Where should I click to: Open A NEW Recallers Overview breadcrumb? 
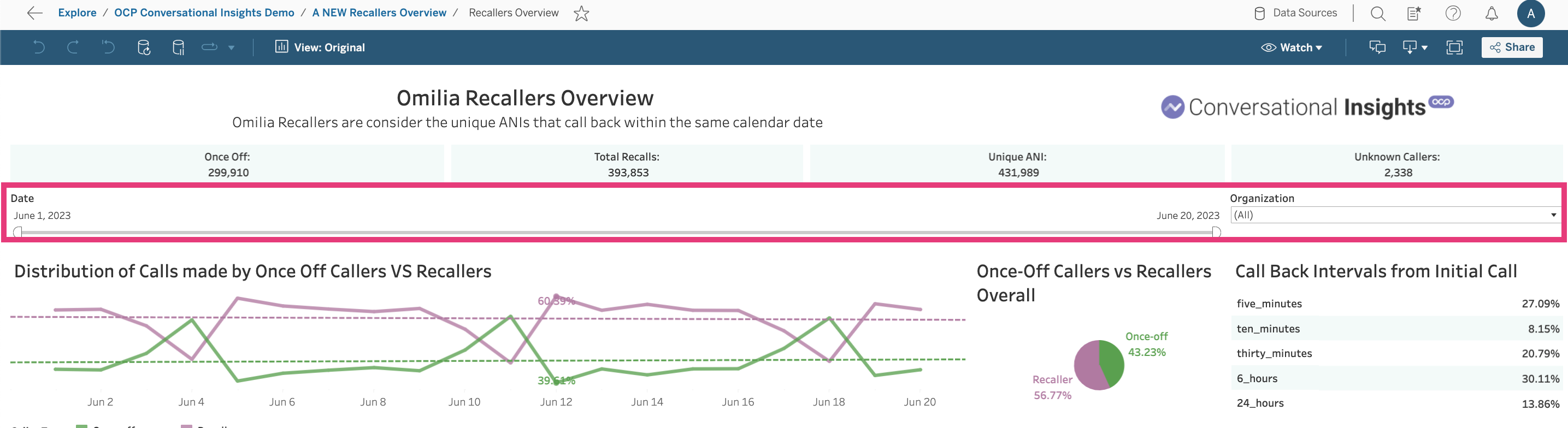coord(379,13)
